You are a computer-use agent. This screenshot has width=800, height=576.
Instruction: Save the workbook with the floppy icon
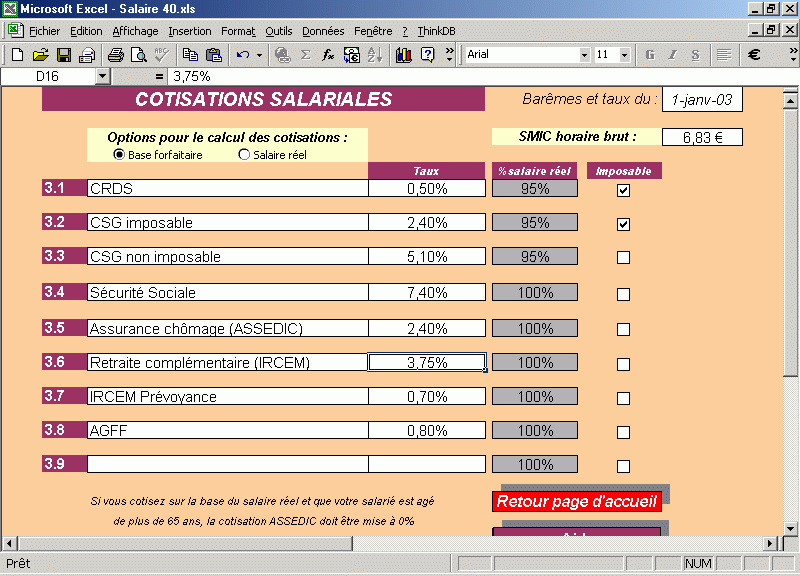(64, 55)
